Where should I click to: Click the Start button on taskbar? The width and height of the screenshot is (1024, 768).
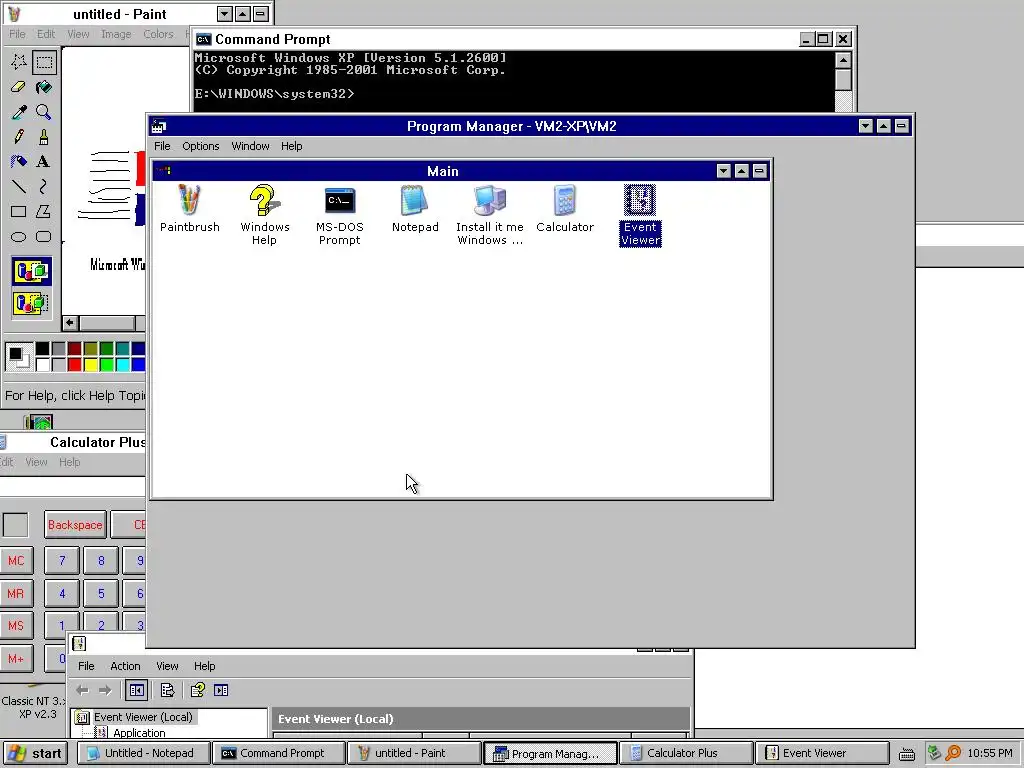tap(36, 754)
